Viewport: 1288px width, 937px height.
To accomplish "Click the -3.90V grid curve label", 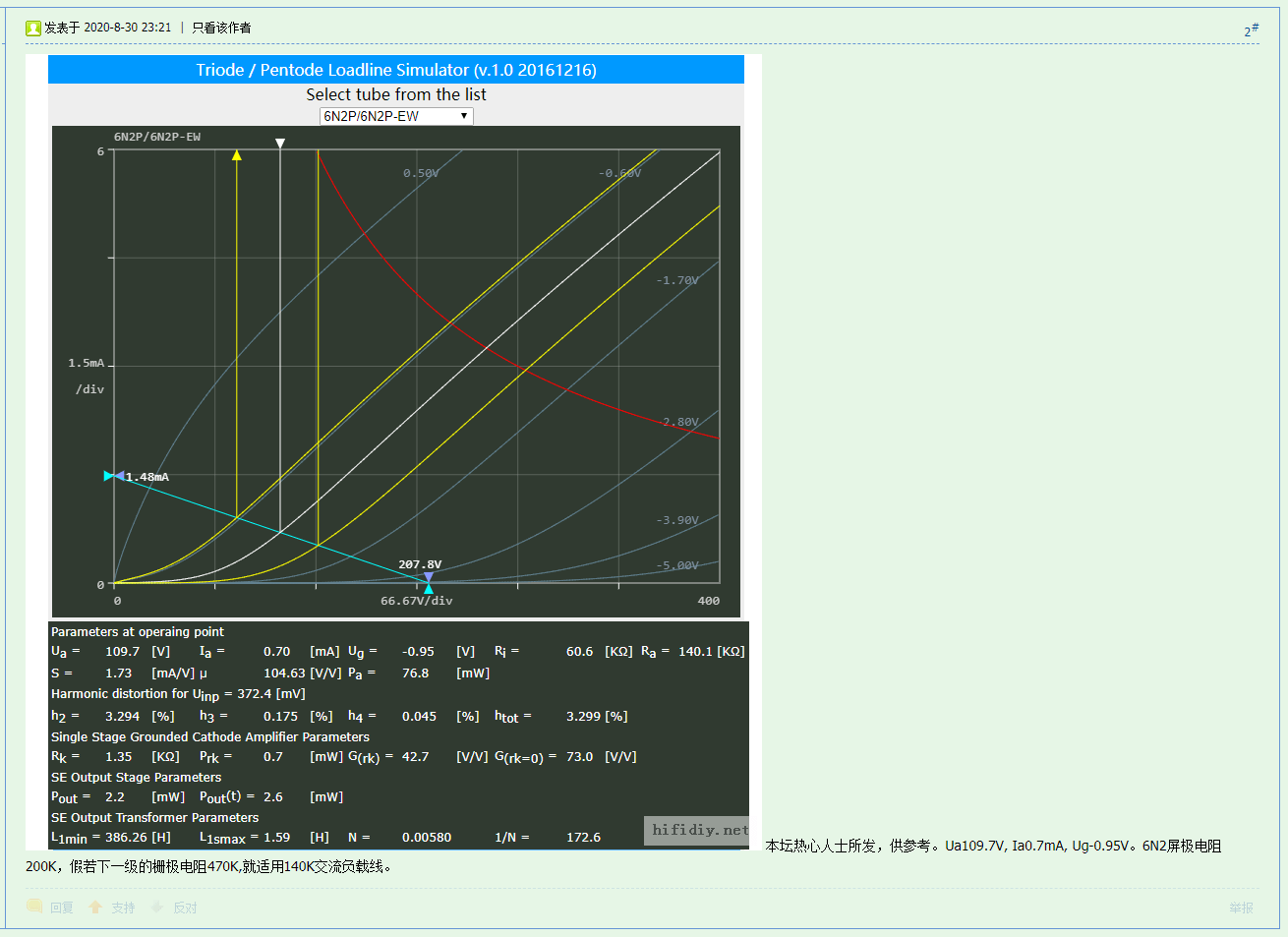I will 677,520.
